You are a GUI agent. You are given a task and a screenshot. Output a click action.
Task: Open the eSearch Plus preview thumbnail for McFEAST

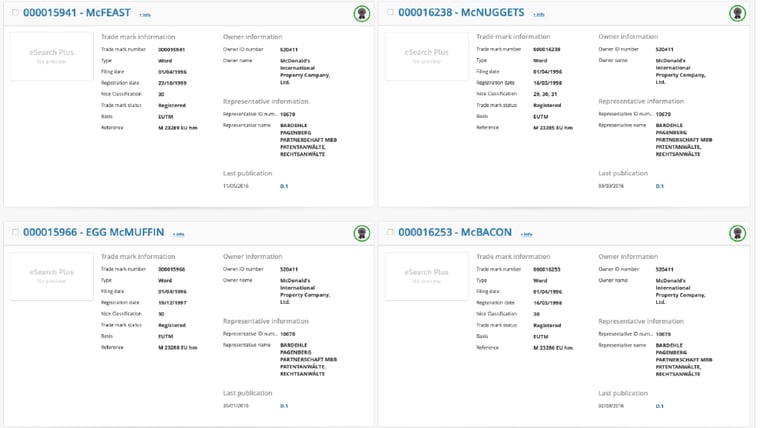(51, 56)
